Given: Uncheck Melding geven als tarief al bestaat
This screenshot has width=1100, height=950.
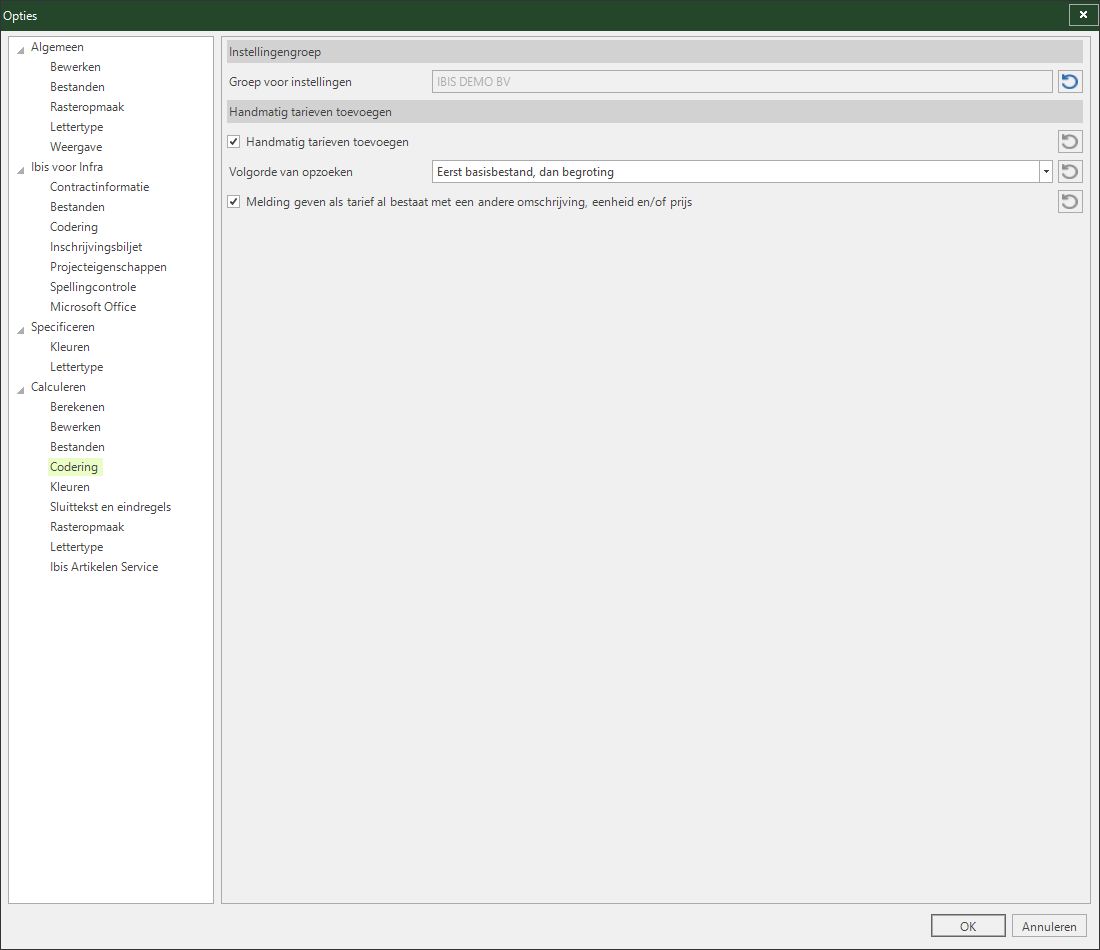Looking at the screenshot, I should click(234, 202).
